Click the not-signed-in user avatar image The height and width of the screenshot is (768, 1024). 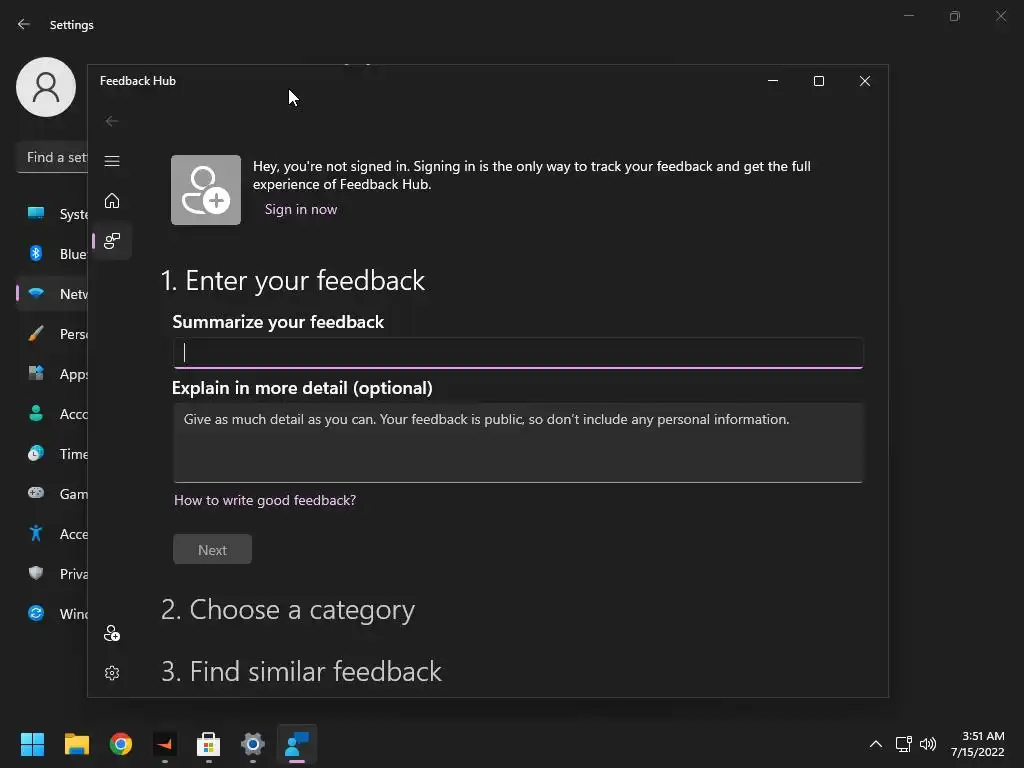tap(206, 190)
